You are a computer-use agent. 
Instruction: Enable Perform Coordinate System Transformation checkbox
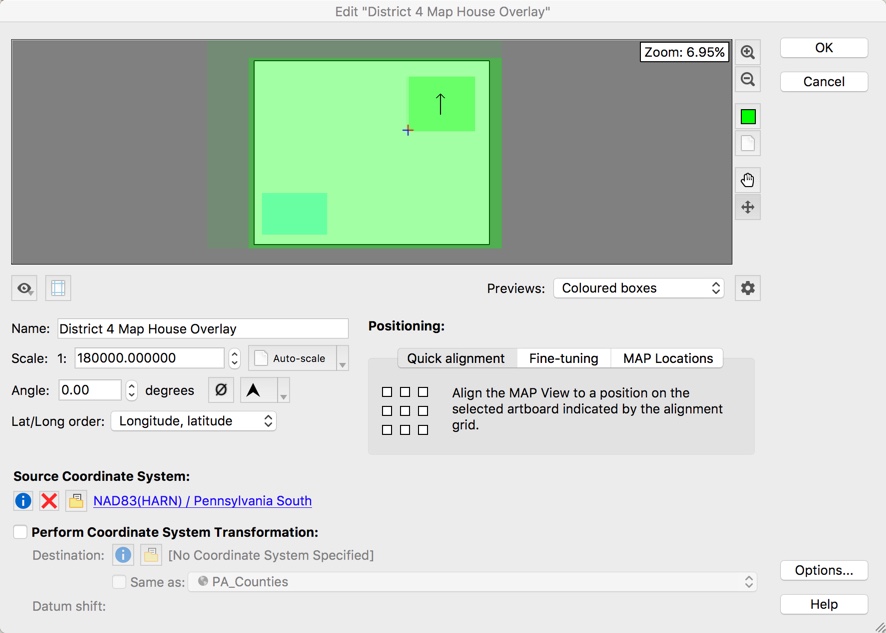20,532
